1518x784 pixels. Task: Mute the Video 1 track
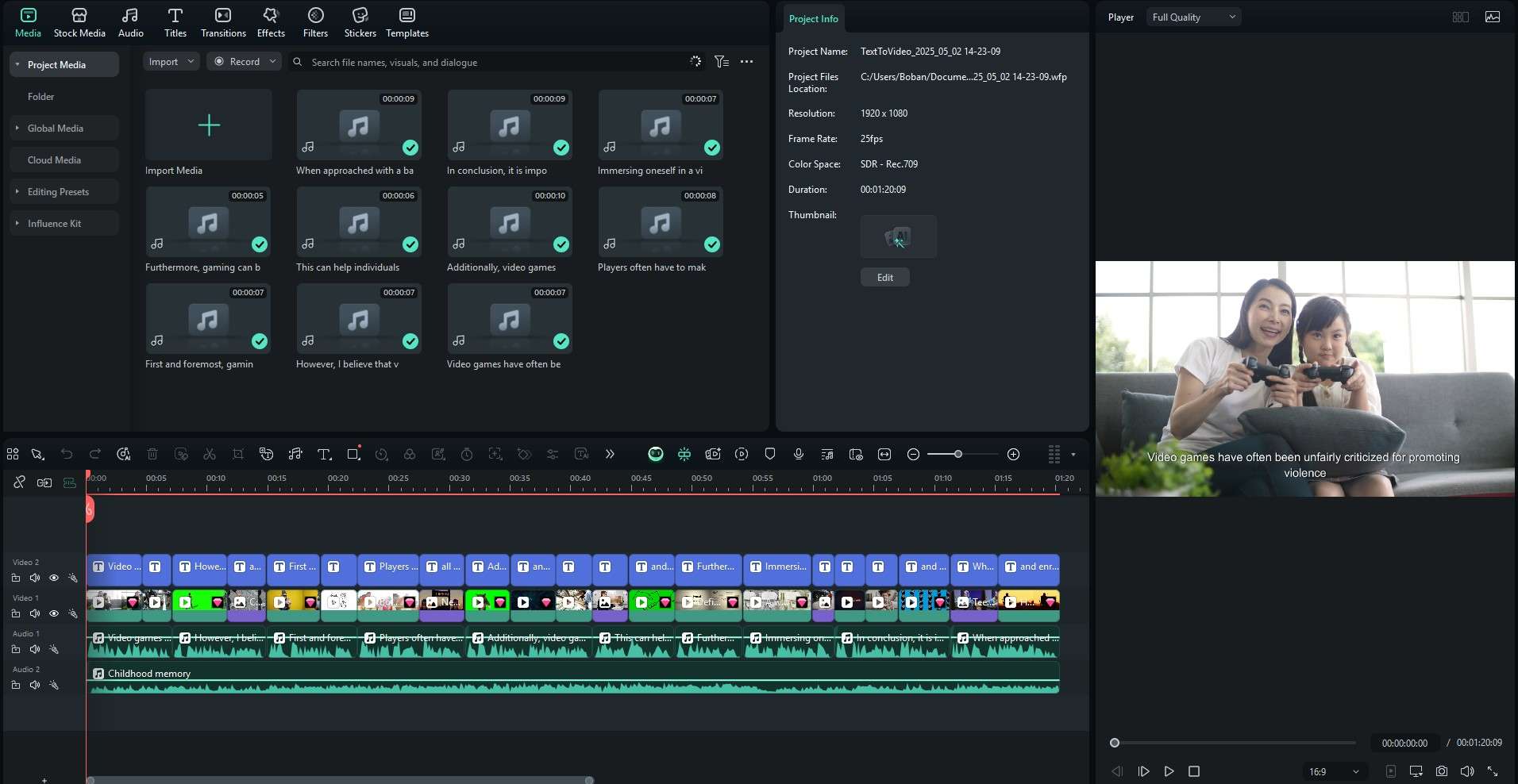pos(35,613)
